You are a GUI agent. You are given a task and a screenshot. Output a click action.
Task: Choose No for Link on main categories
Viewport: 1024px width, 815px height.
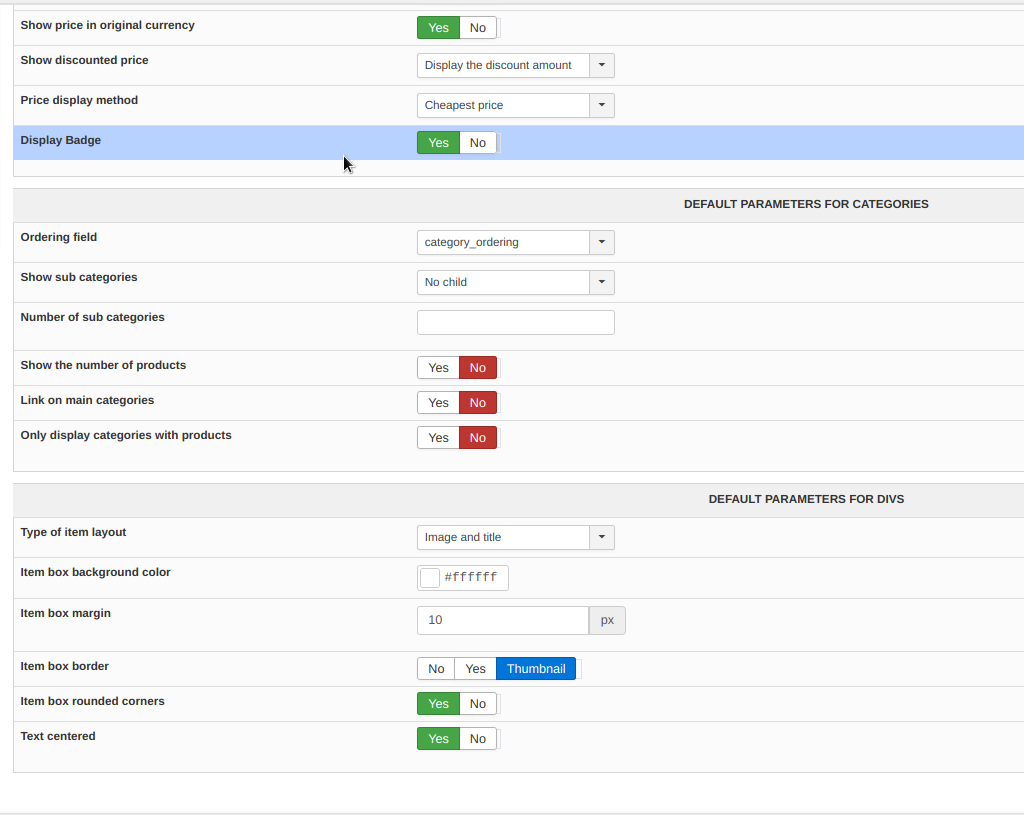[478, 402]
